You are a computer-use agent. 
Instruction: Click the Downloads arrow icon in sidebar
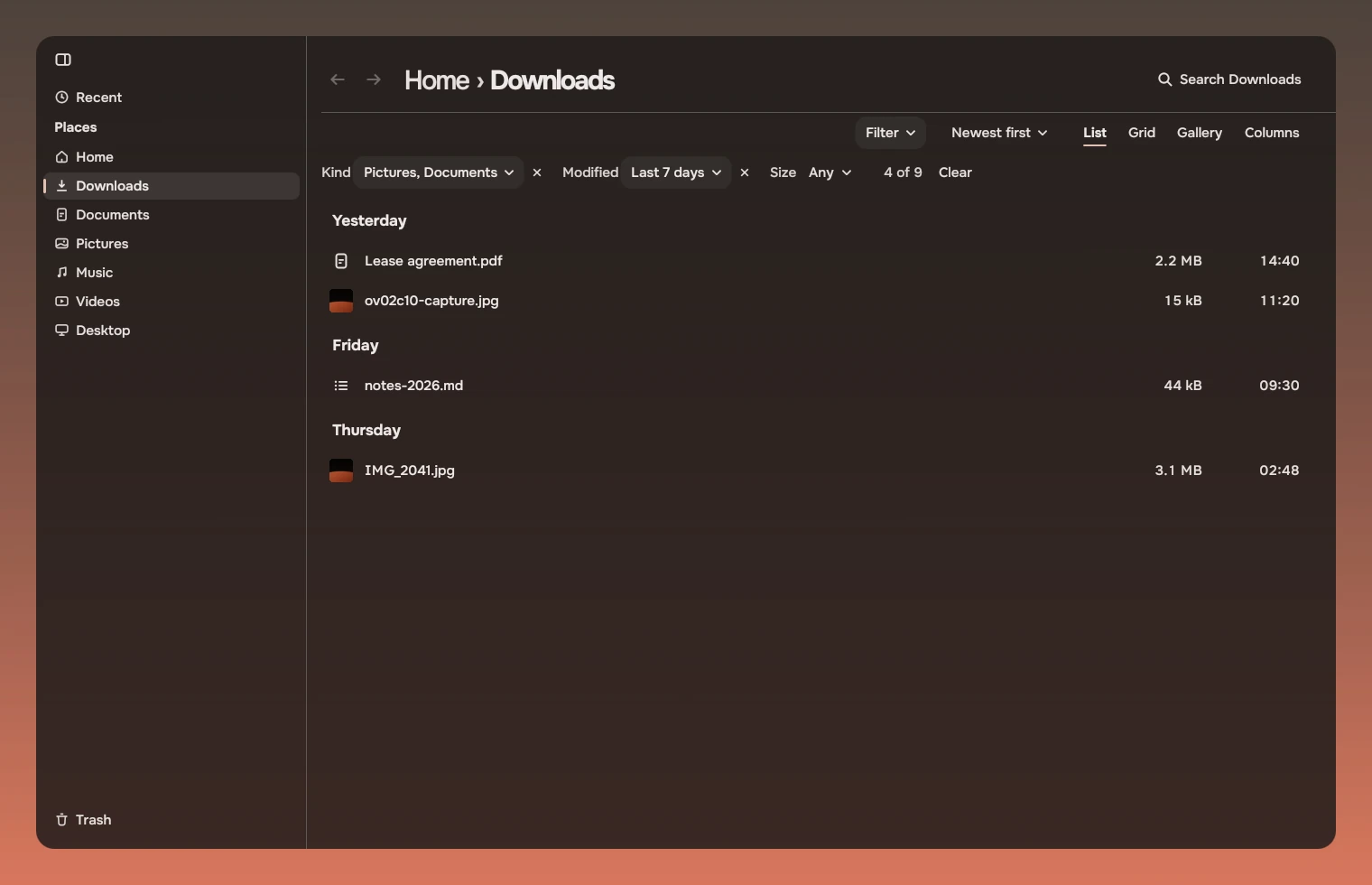click(61, 186)
